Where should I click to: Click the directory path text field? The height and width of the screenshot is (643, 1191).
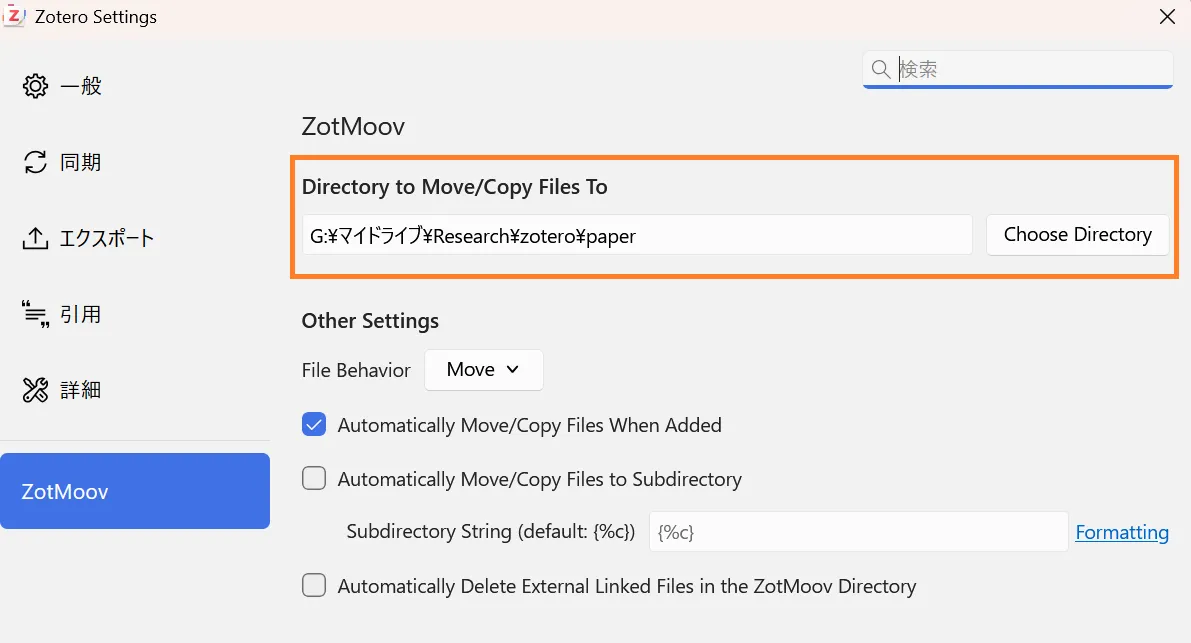[x=637, y=236]
